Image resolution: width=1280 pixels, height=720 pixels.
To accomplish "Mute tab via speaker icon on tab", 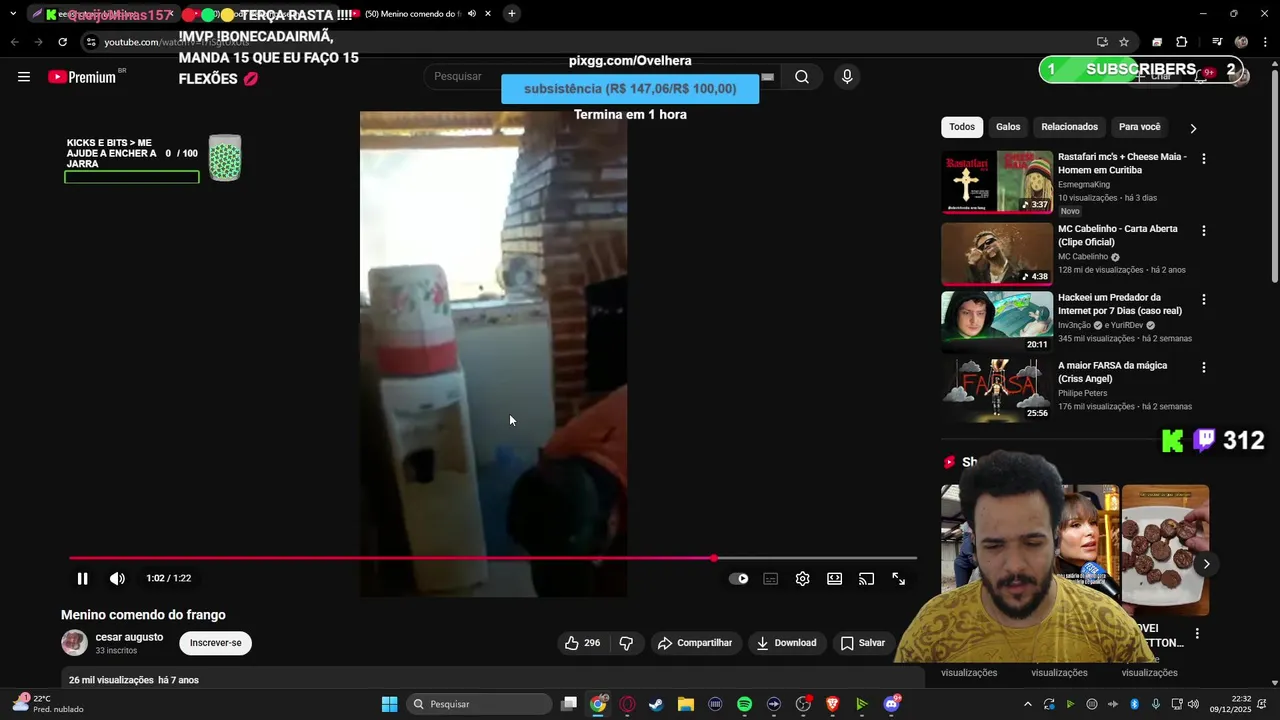I will [472, 14].
